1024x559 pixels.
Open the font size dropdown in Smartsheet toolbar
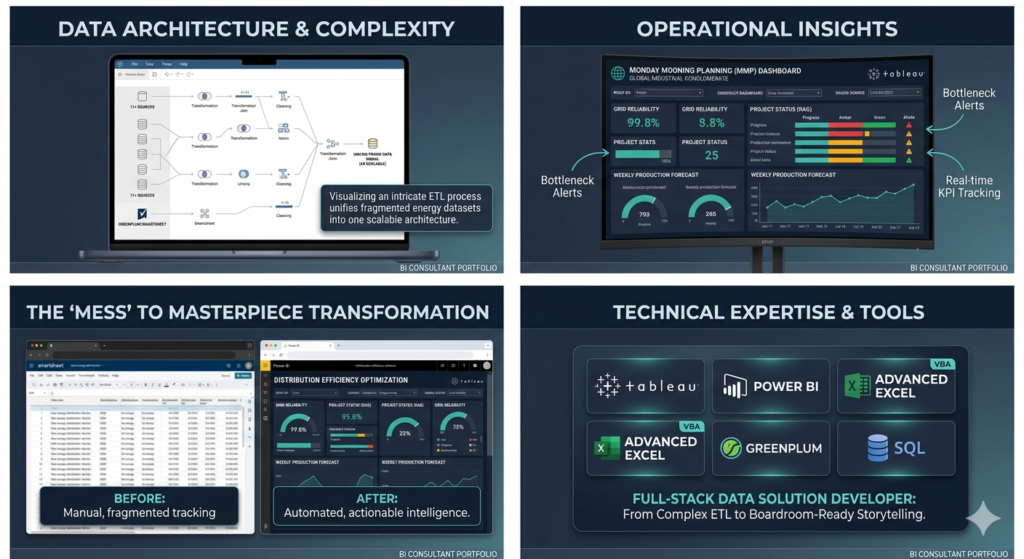132,385
